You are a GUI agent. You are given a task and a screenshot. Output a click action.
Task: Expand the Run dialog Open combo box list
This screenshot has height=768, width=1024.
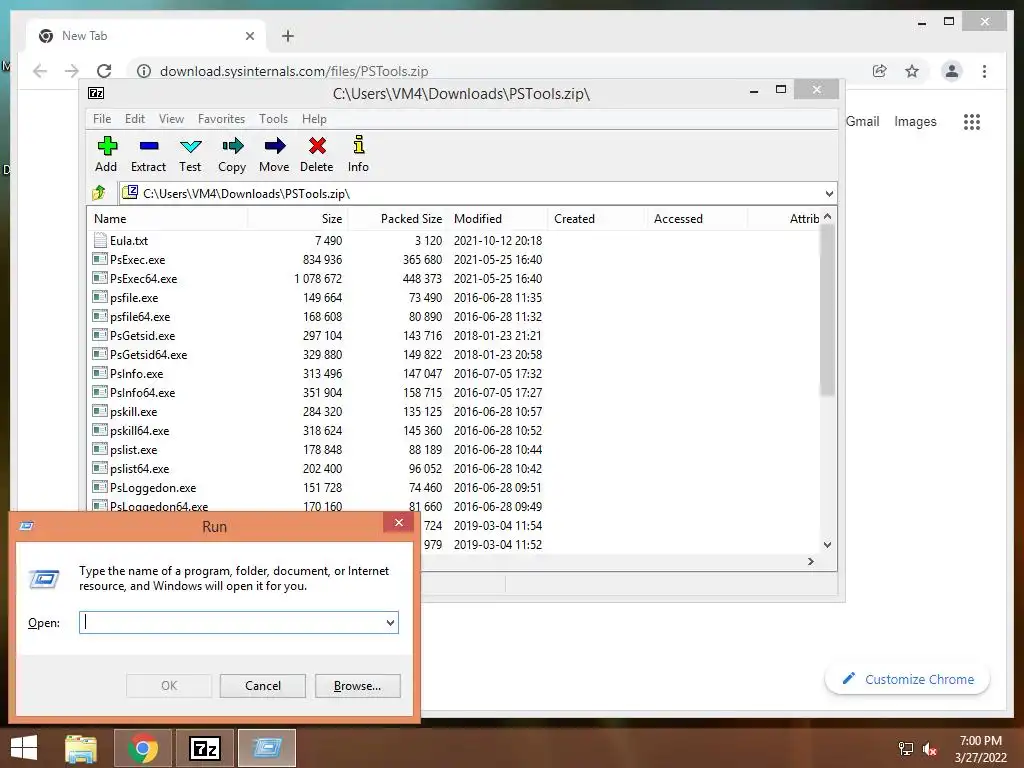pyautogui.click(x=390, y=622)
